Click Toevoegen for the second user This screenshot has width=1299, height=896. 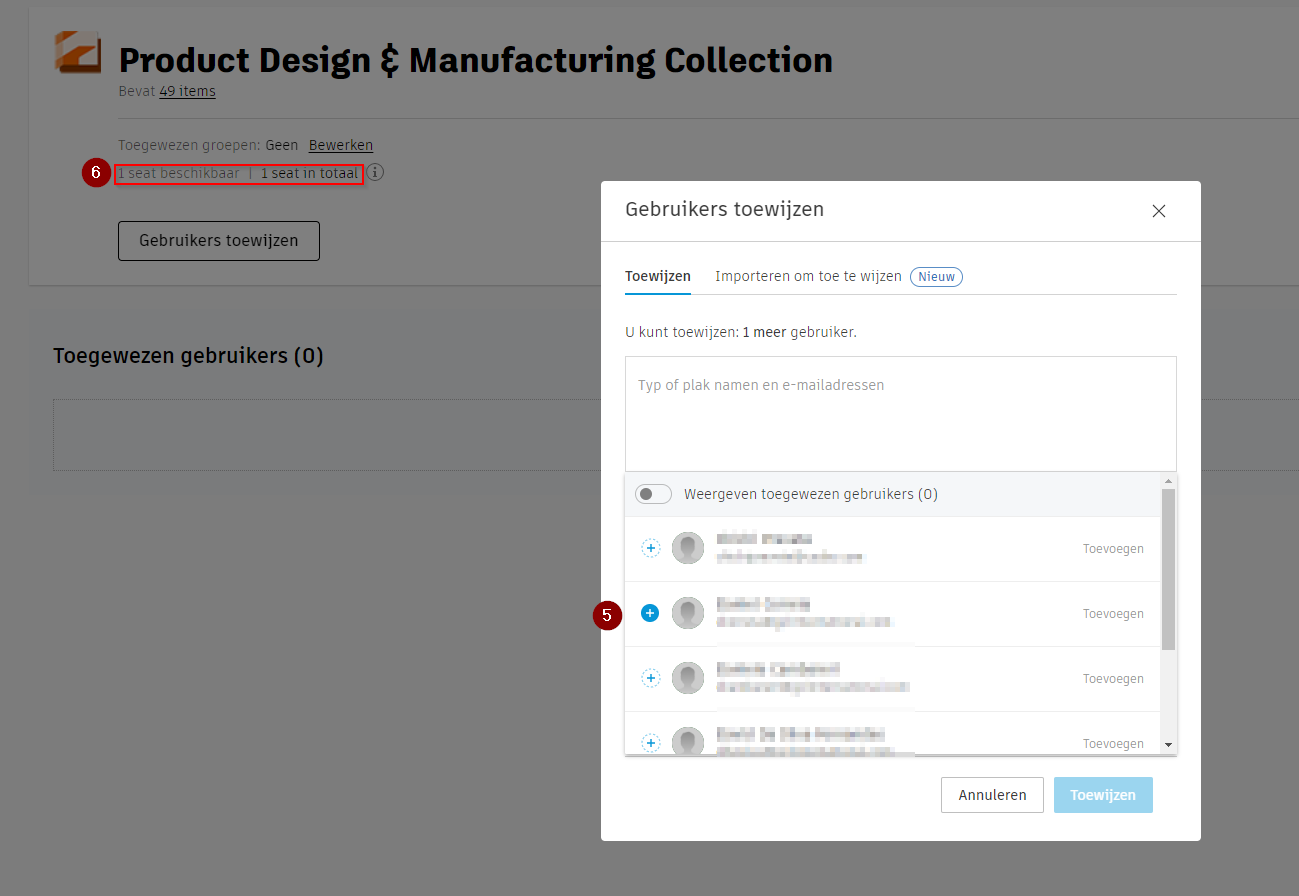click(1113, 613)
